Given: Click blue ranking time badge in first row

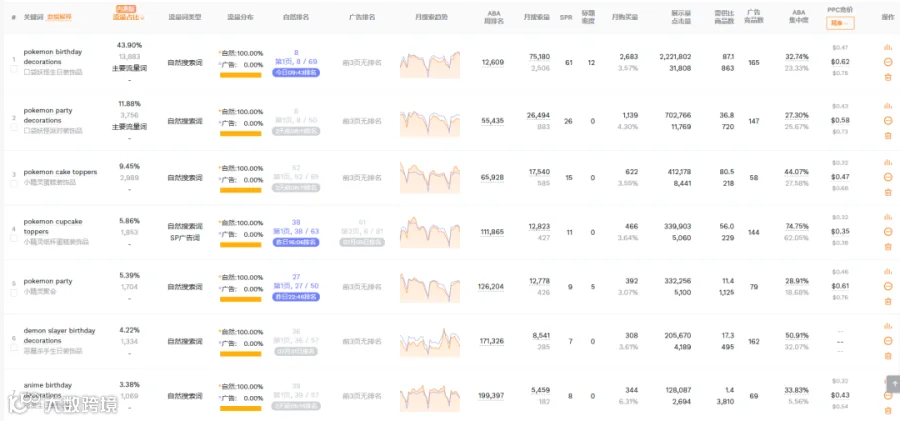Looking at the screenshot, I should click(x=296, y=72).
